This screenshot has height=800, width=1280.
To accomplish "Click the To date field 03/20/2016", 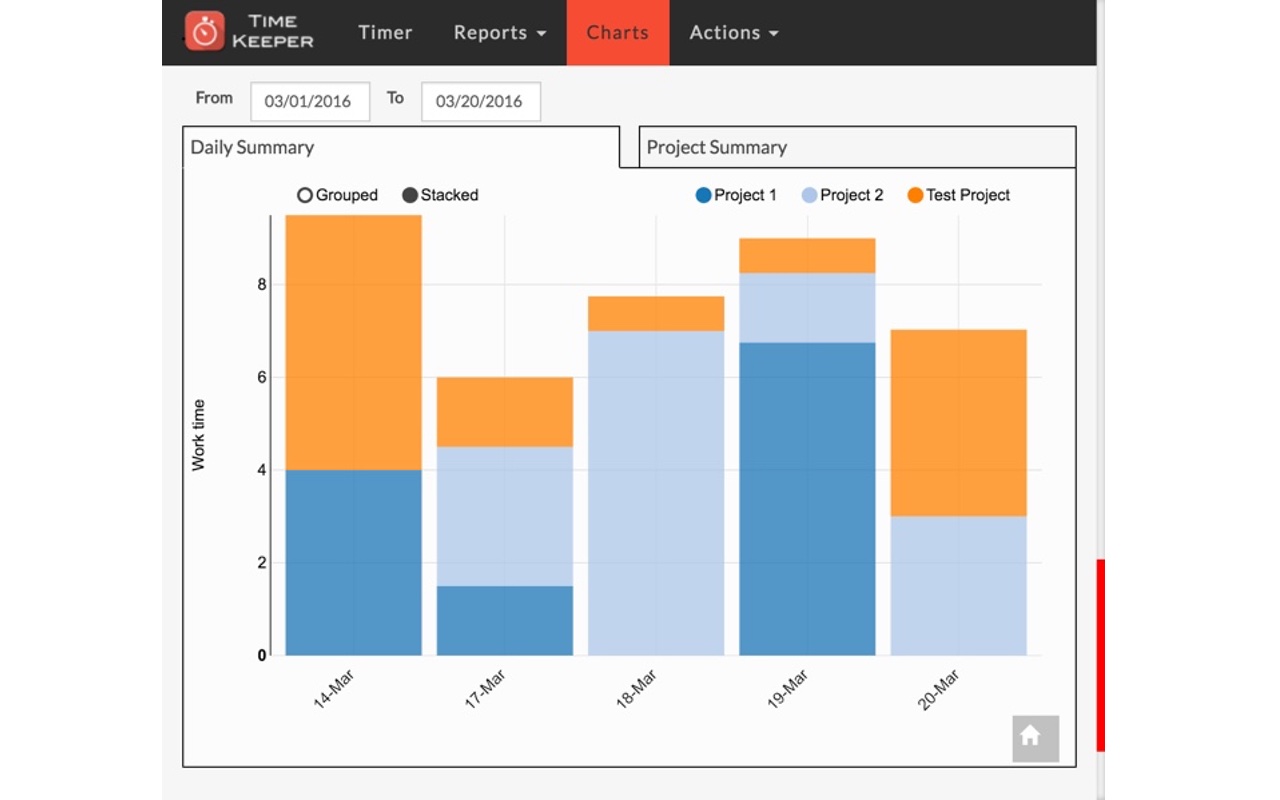I will click(480, 101).
